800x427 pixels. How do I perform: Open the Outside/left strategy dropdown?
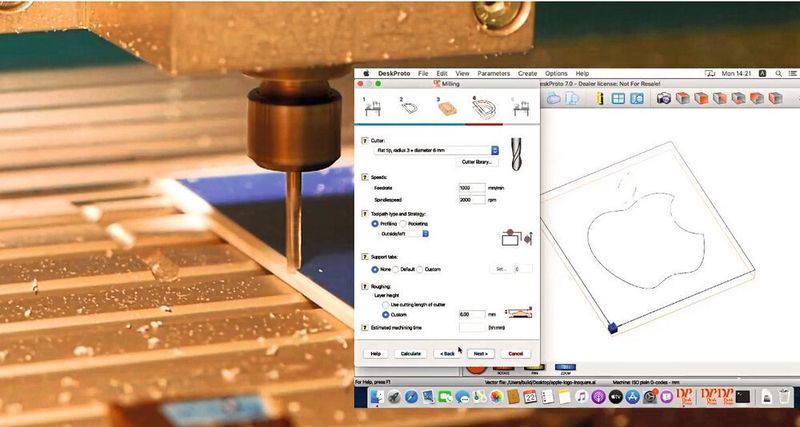pyautogui.click(x=404, y=234)
